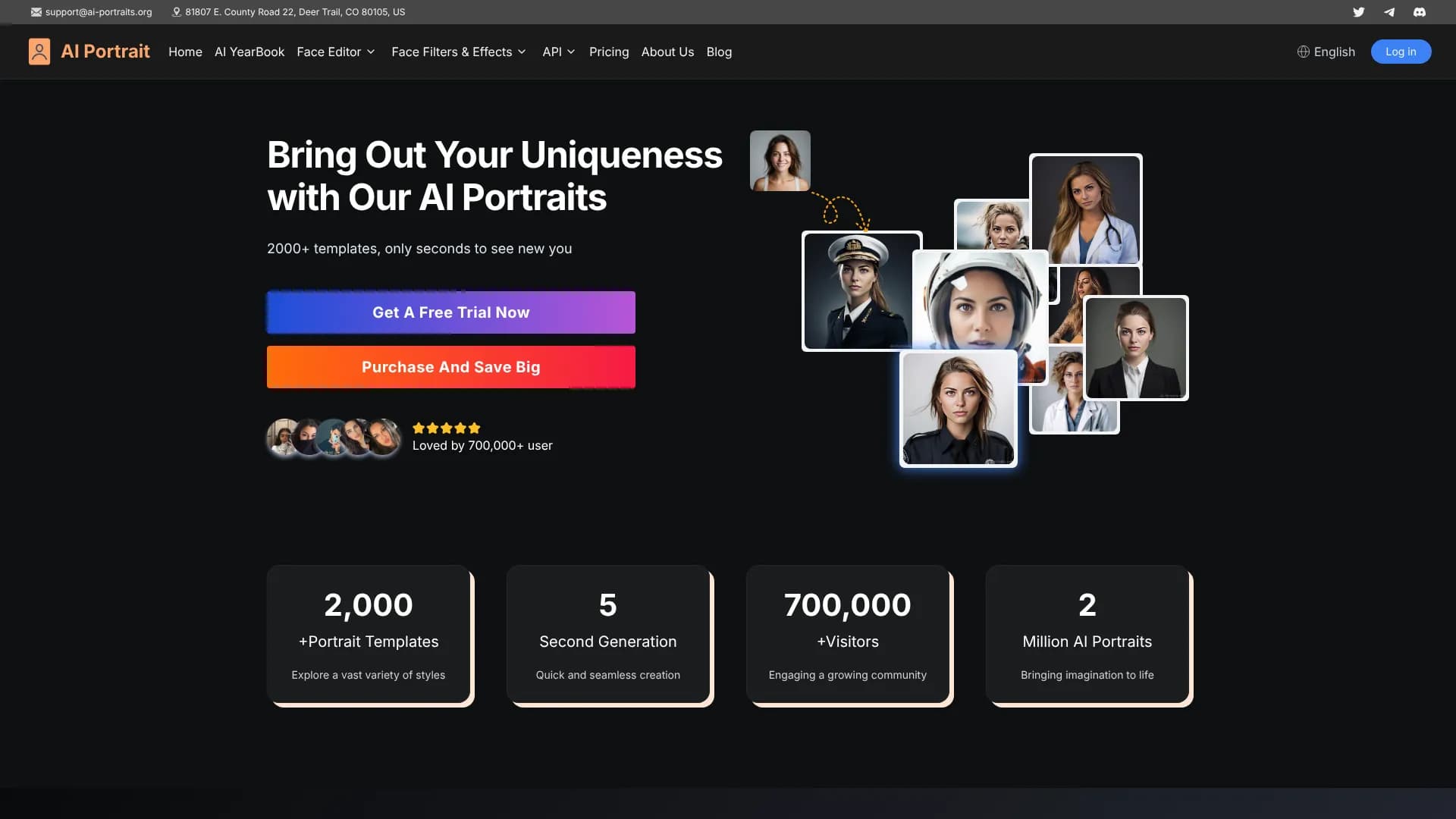
Task: Click the five-star rating row
Action: click(446, 428)
